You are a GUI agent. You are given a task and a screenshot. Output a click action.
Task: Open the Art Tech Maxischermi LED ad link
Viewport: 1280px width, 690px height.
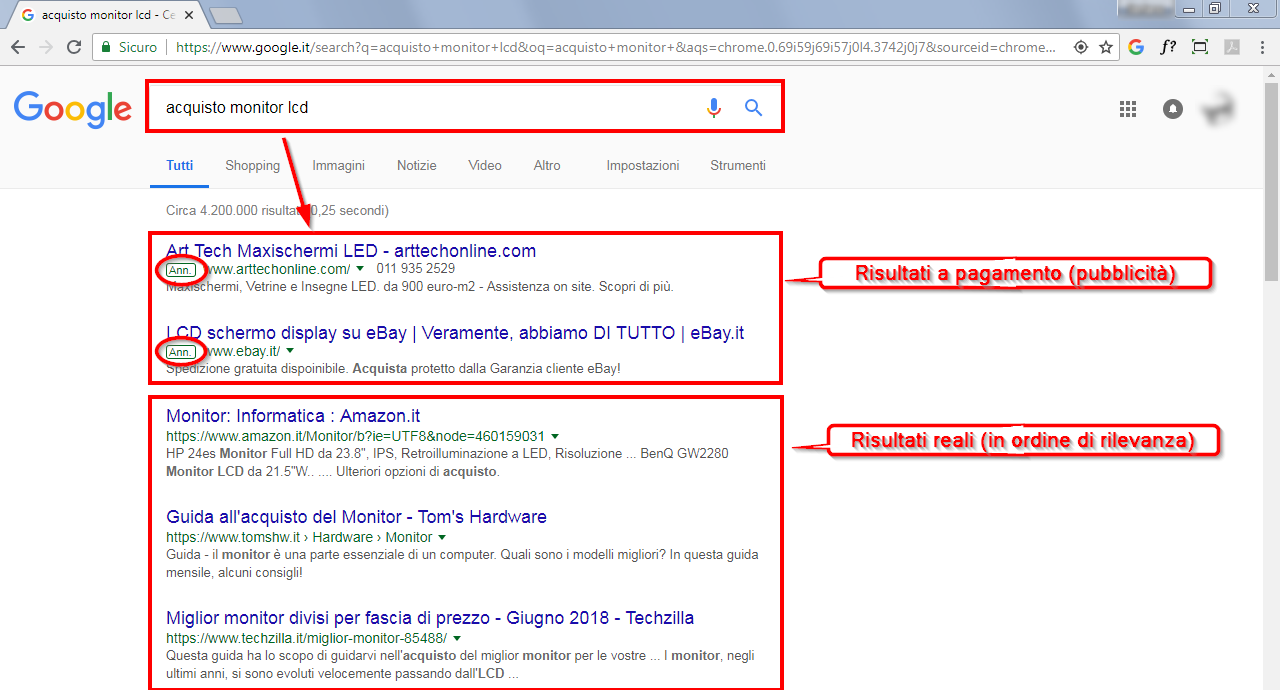[351, 251]
